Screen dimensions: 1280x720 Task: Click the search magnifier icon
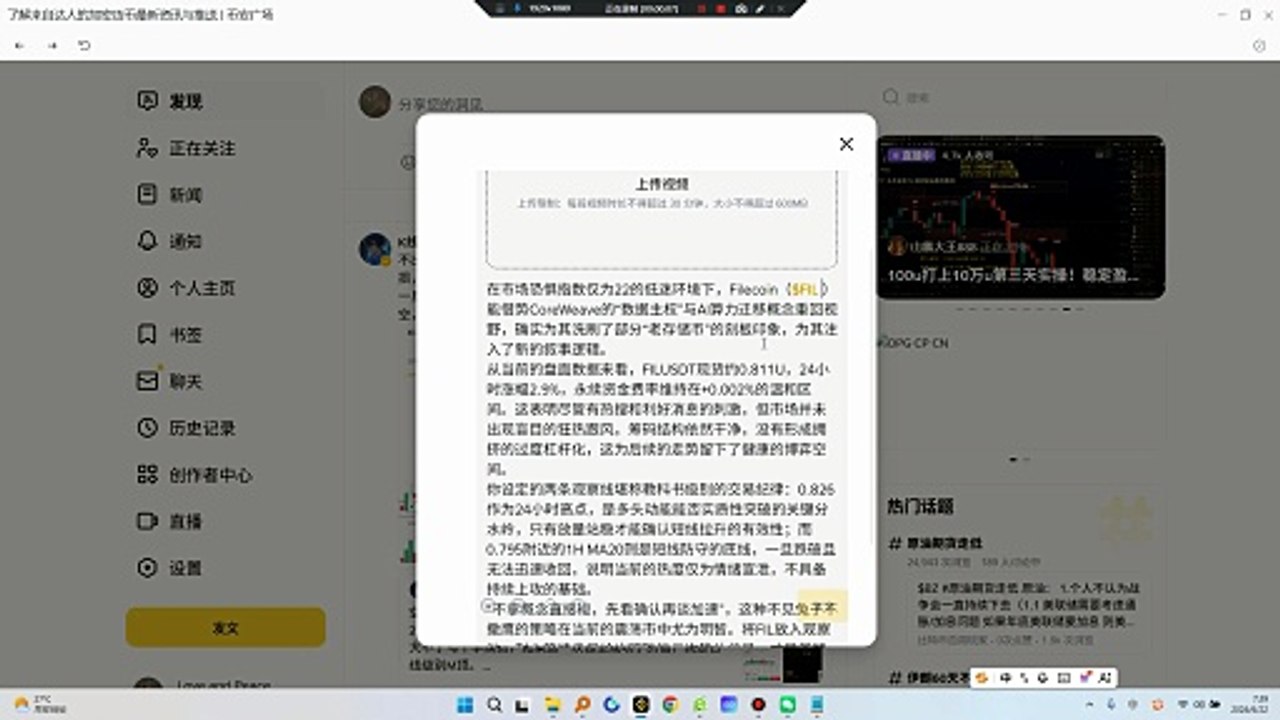(890, 97)
